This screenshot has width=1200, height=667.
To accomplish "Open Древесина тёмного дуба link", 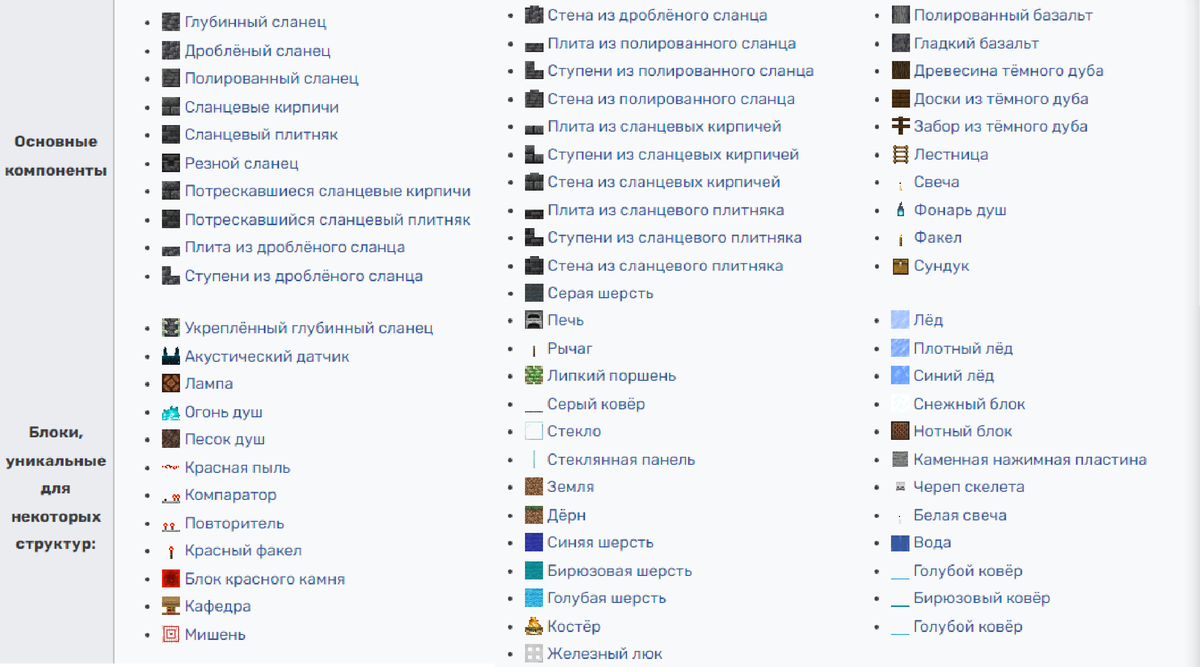I will pyautogui.click(x=1009, y=71).
